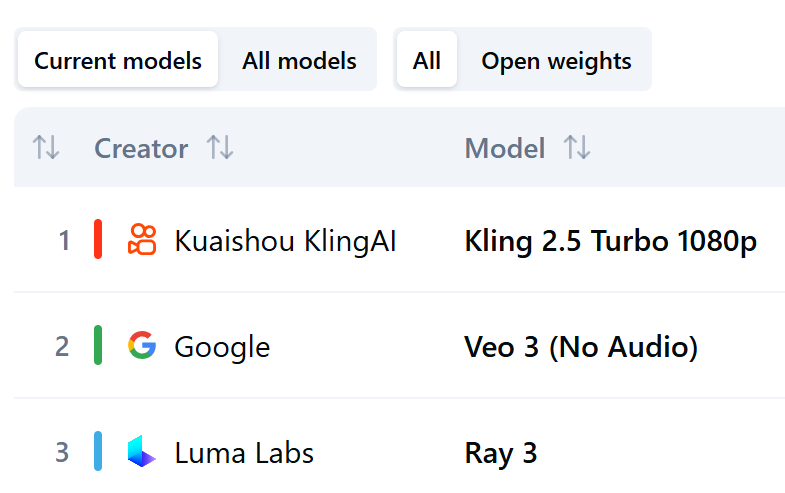Click the Luma Labs logo icon
The image size is (785, 493).
point(142,452)
